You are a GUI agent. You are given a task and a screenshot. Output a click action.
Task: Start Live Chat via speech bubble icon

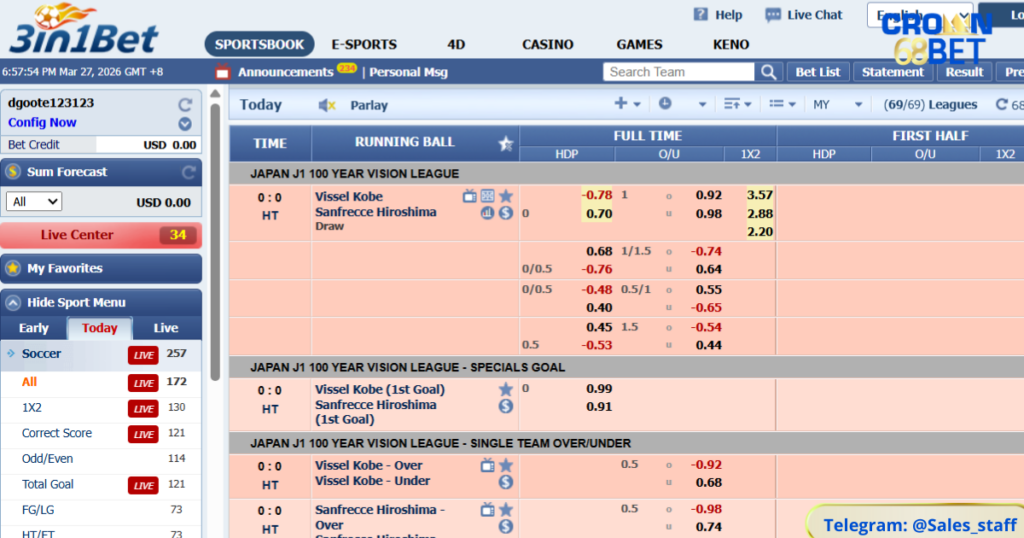coord(773,15)
